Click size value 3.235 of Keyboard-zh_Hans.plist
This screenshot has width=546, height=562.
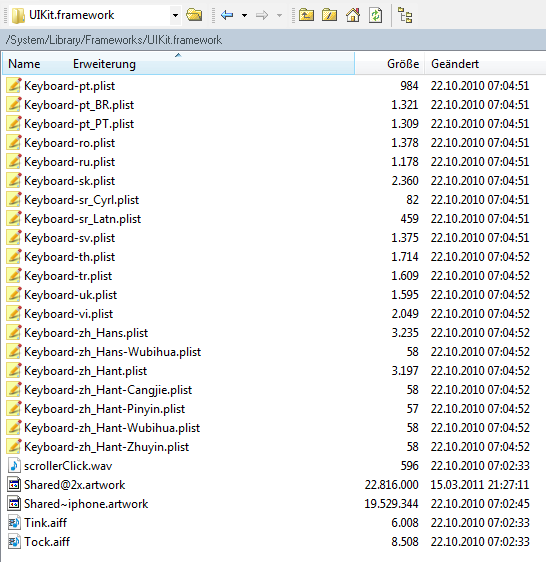tap(405, 333)
